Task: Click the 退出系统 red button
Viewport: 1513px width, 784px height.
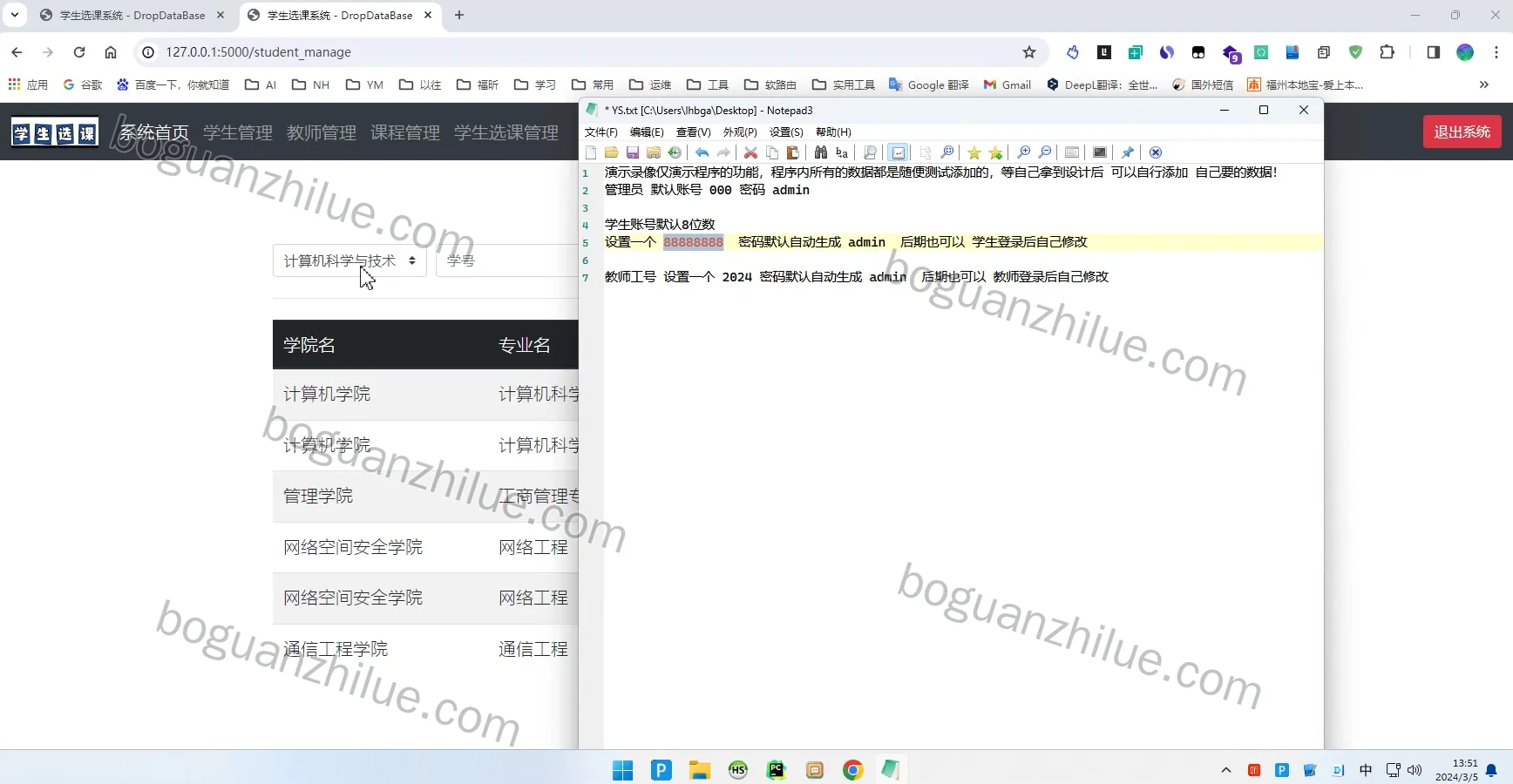Action: 1462,132
